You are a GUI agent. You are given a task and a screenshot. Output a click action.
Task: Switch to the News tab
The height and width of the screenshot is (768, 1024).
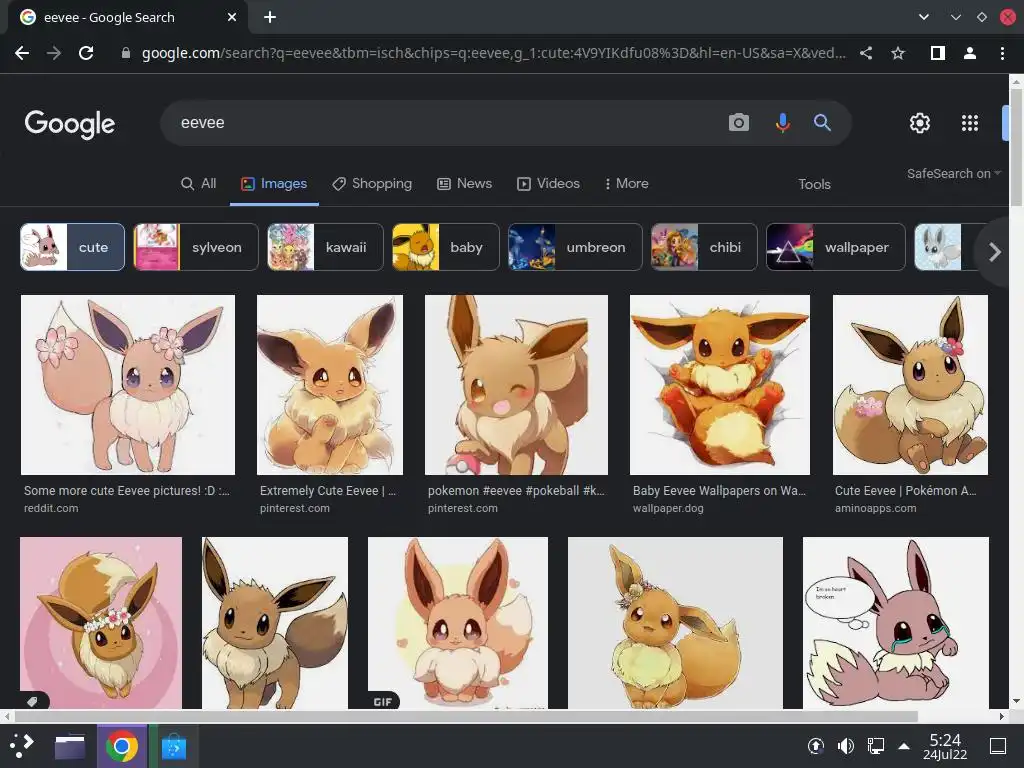tap(464, 184)
